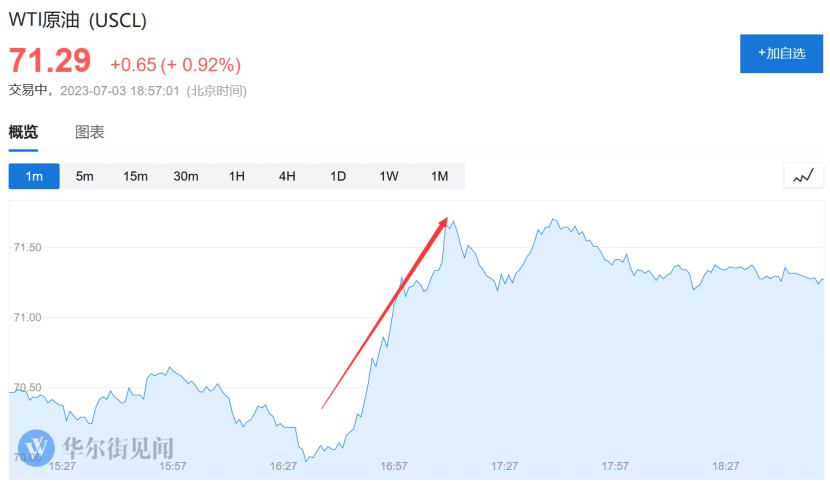The width and height of the screenshot is (830, 489).
Task: Click the 71.50 price axis label
Action: pyautogui.click(x=28, y=247)
